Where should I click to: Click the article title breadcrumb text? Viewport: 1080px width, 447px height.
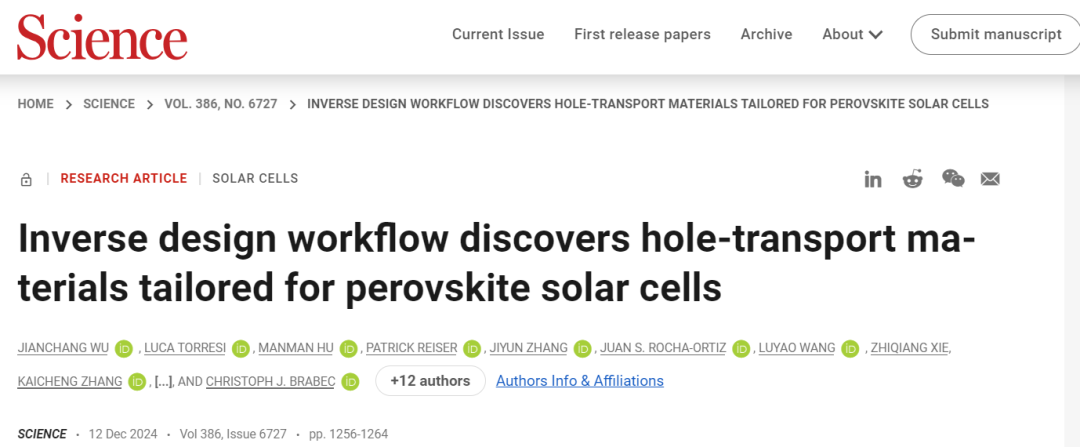(x=648, y=104)
